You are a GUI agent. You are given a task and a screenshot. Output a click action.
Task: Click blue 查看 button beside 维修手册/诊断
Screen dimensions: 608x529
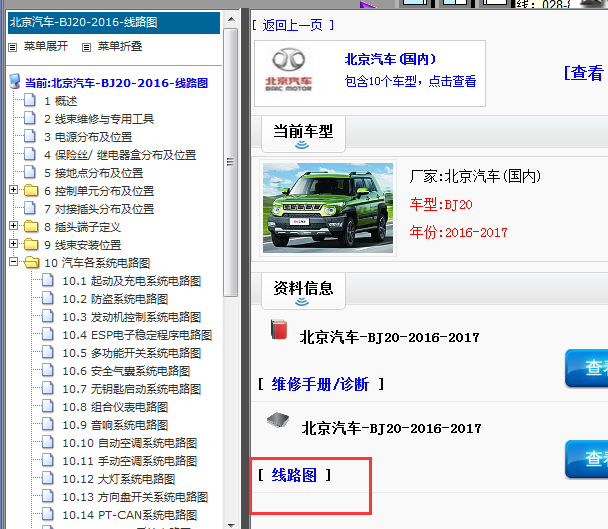click(586, 368)
